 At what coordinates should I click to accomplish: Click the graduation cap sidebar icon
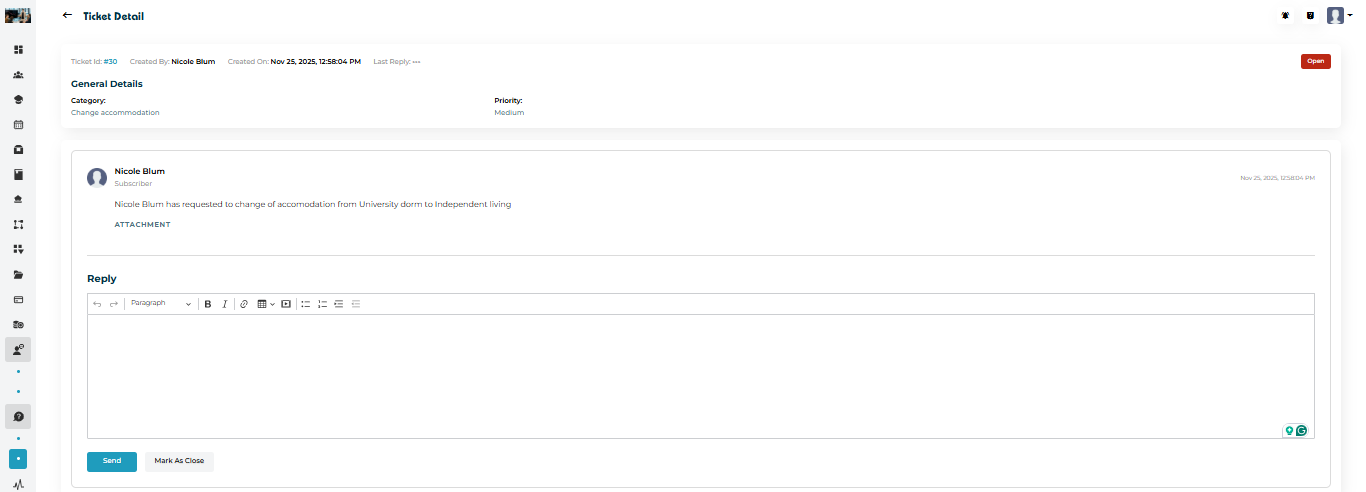click(18, 100)
